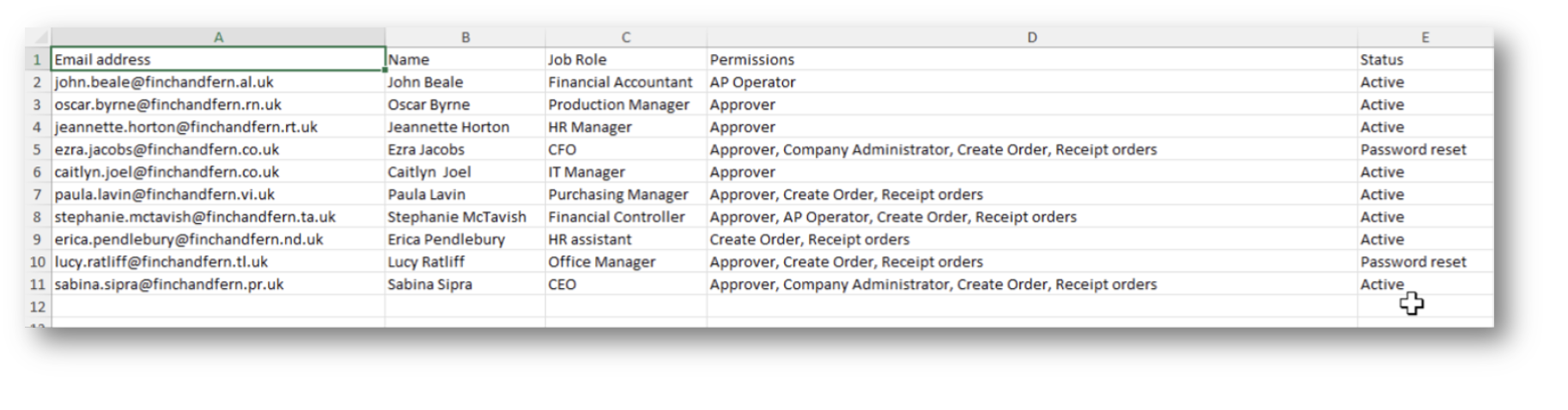Click Stephanie McTavish's permissions cell
Viewport: 1568px width, 410px height.
[x=1031, y=217]
